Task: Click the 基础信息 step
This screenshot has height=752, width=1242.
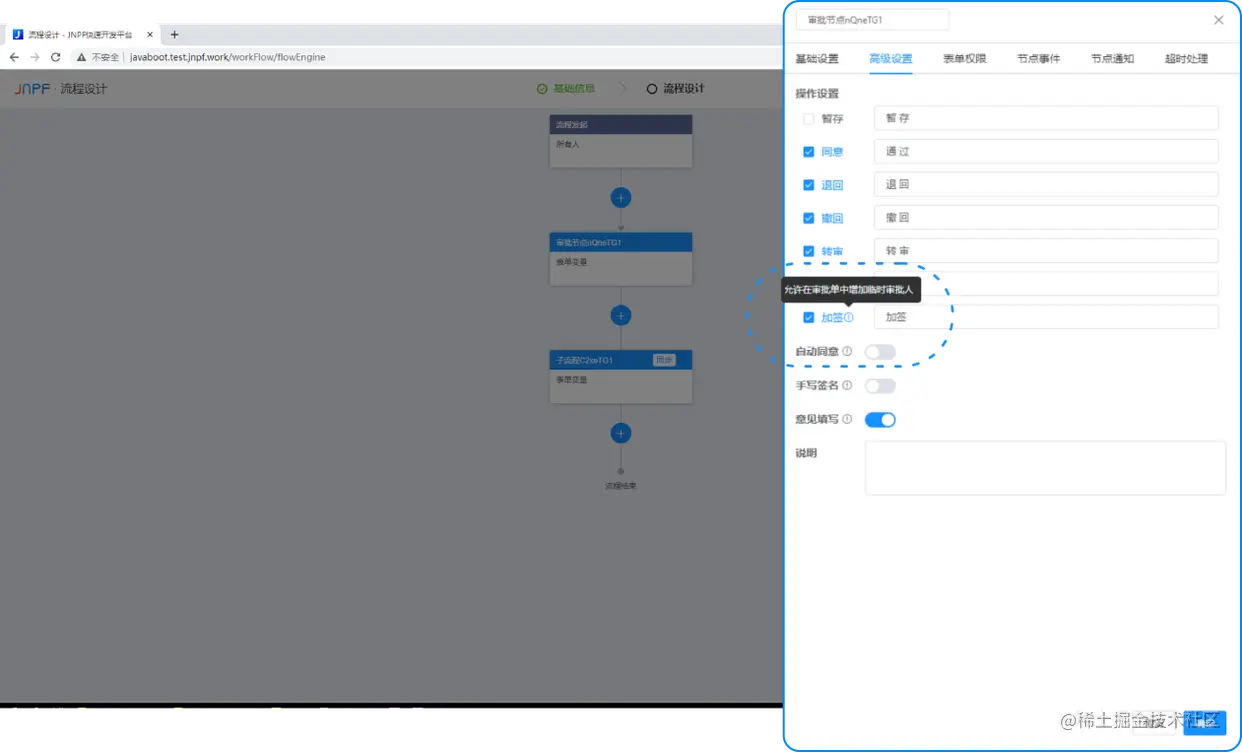Action: [x=566, y=88]
